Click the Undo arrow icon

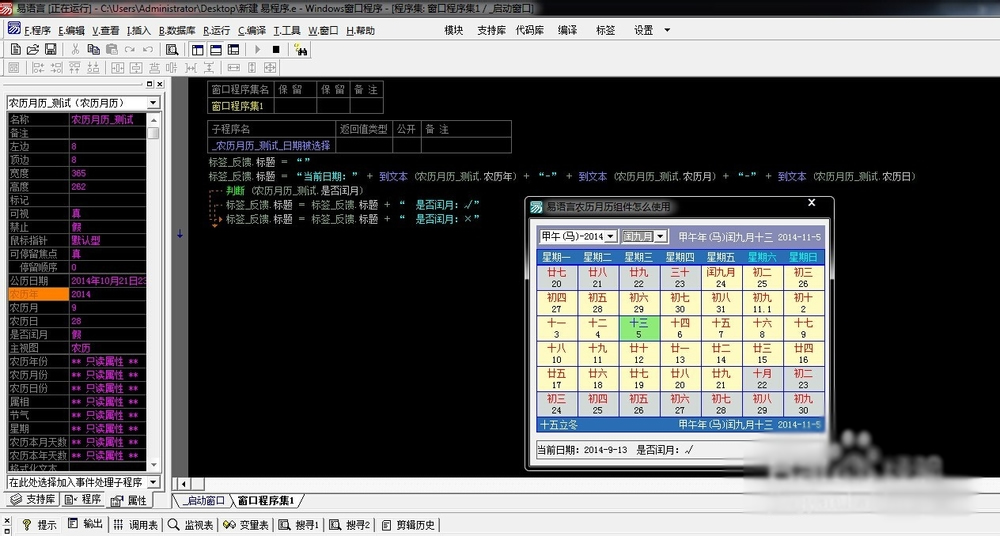(148, 50)
